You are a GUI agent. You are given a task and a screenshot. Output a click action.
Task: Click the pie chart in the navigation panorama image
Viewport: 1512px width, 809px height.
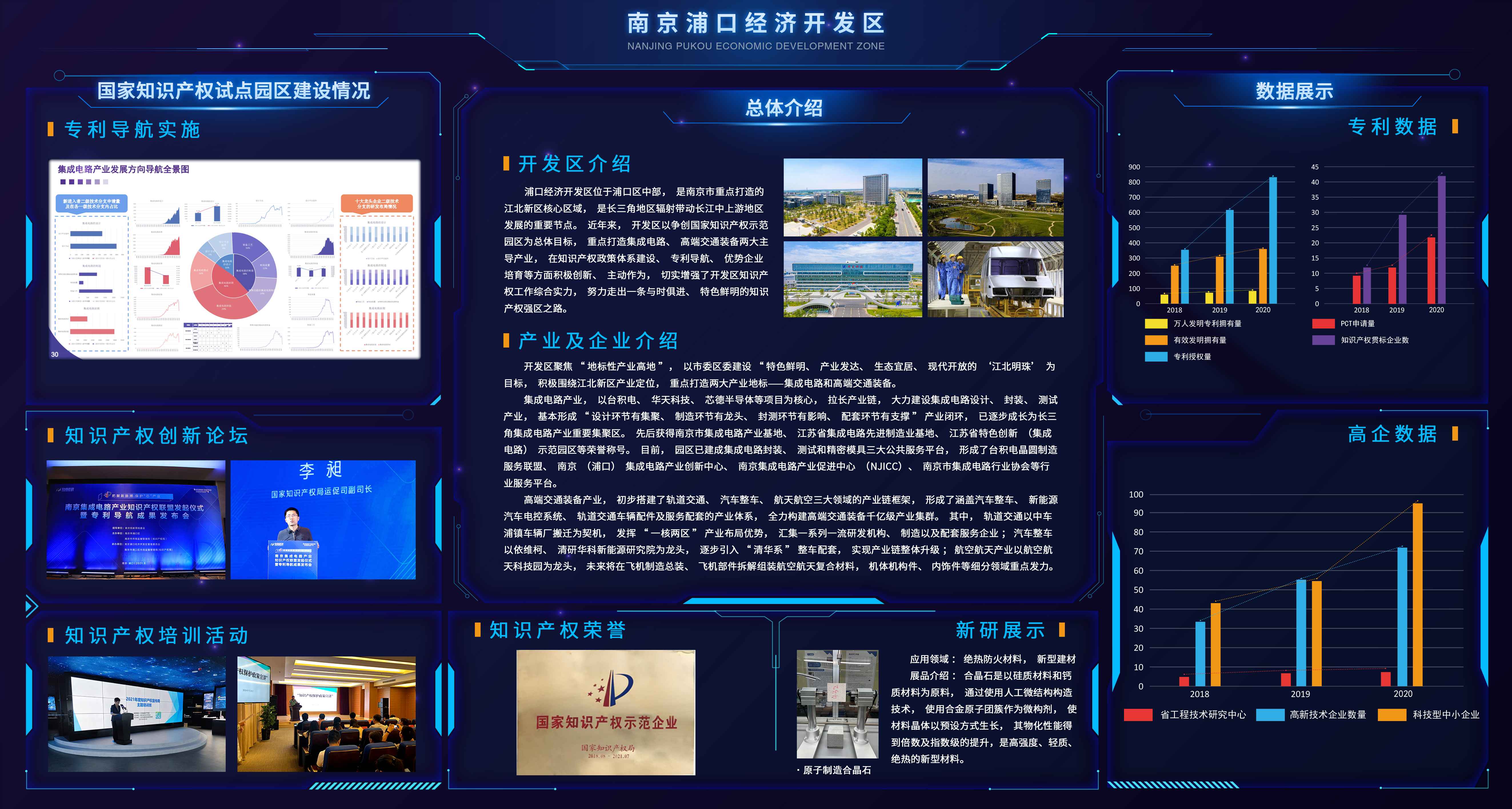tap(234, 276)
